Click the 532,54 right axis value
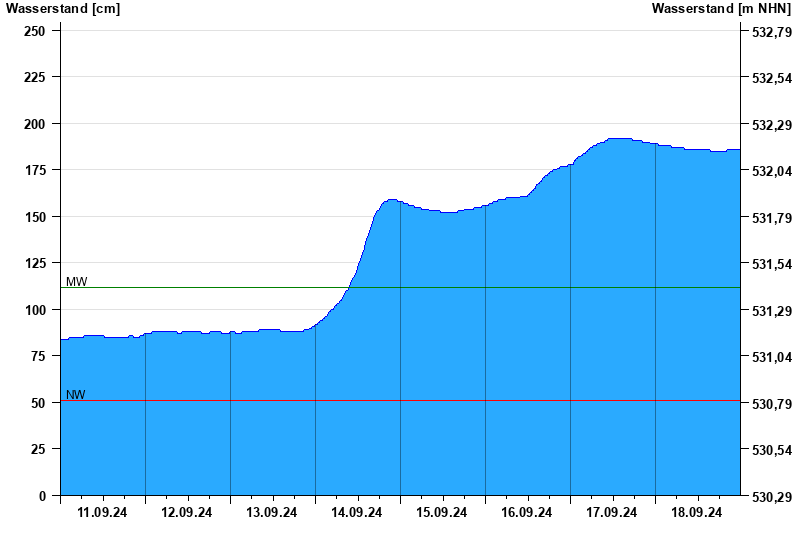 pyautogui.click(x=772, y=78)
